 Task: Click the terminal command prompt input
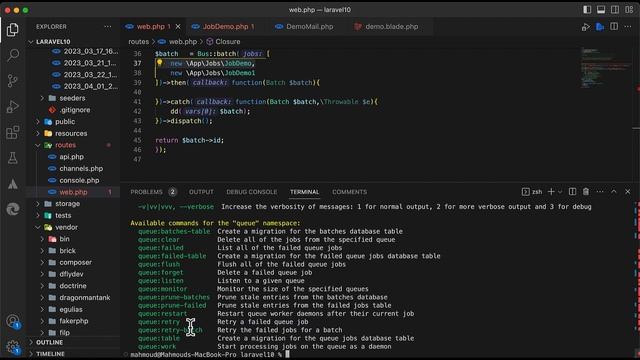[x=288, y=355]
